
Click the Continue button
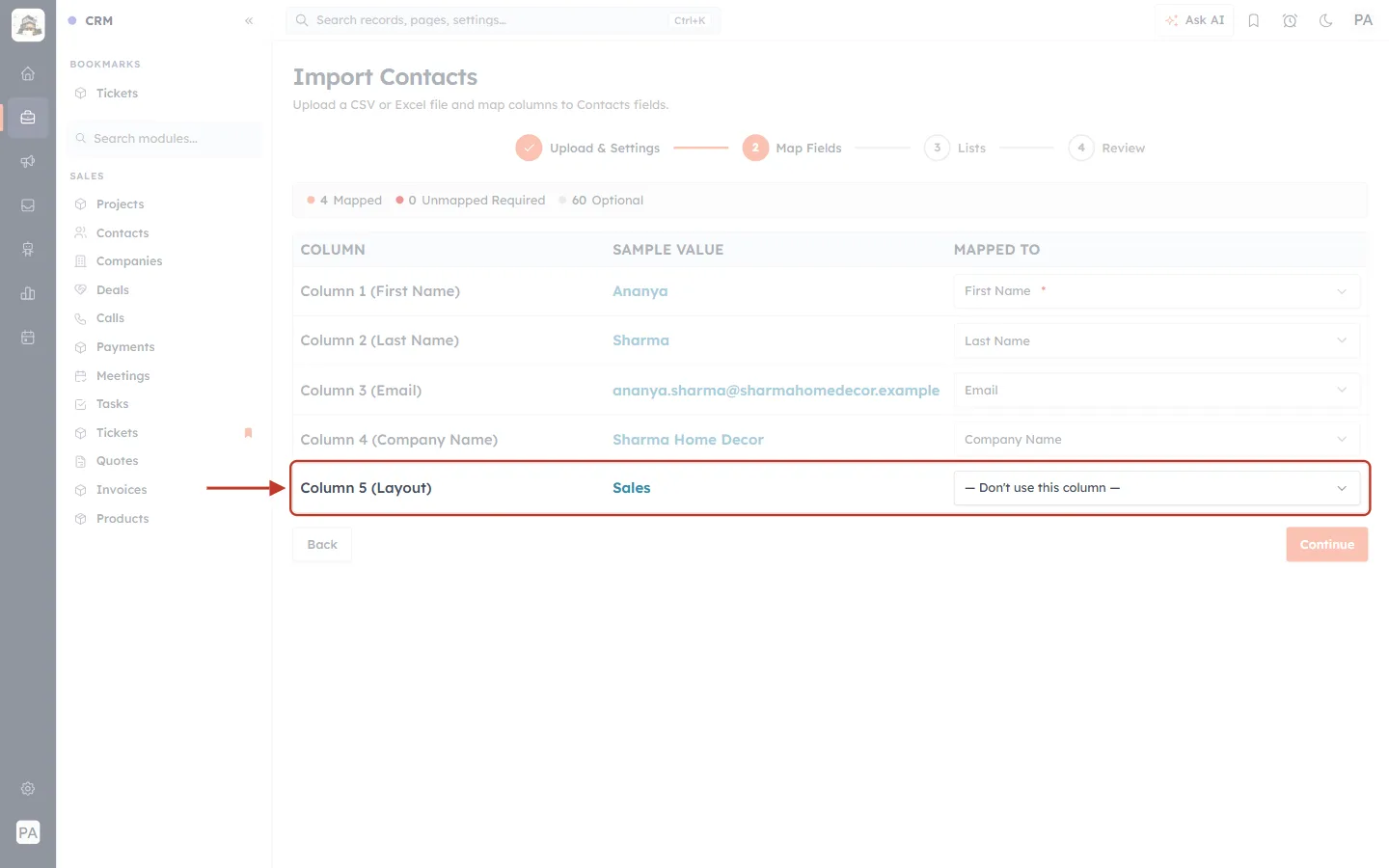point(1326,545)
